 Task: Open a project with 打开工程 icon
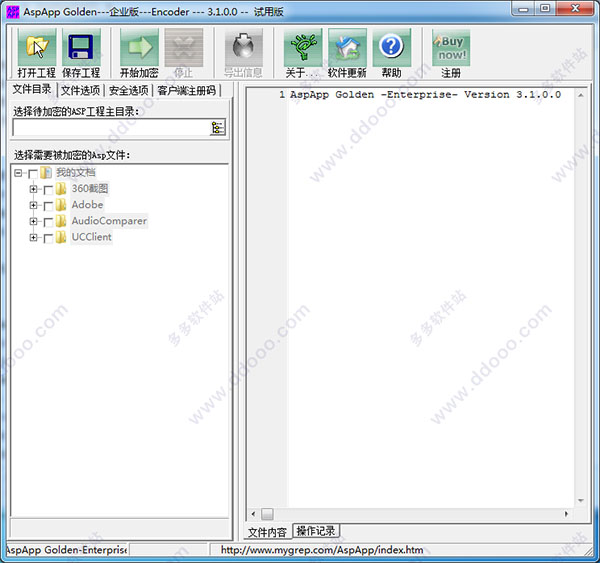[x=37, y=47]
